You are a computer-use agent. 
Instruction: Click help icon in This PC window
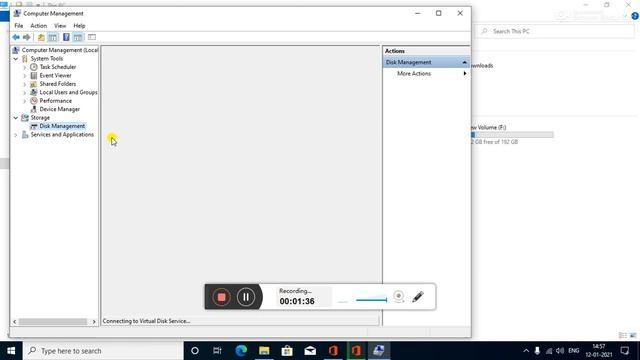pyautogui.click(x=635, y=16)
